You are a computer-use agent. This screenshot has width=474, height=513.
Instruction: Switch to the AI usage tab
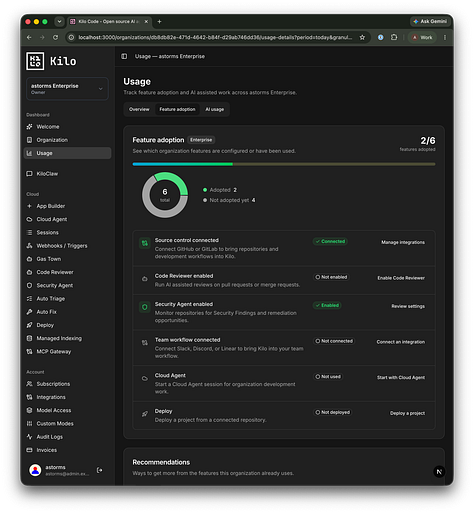coord(214,109)
